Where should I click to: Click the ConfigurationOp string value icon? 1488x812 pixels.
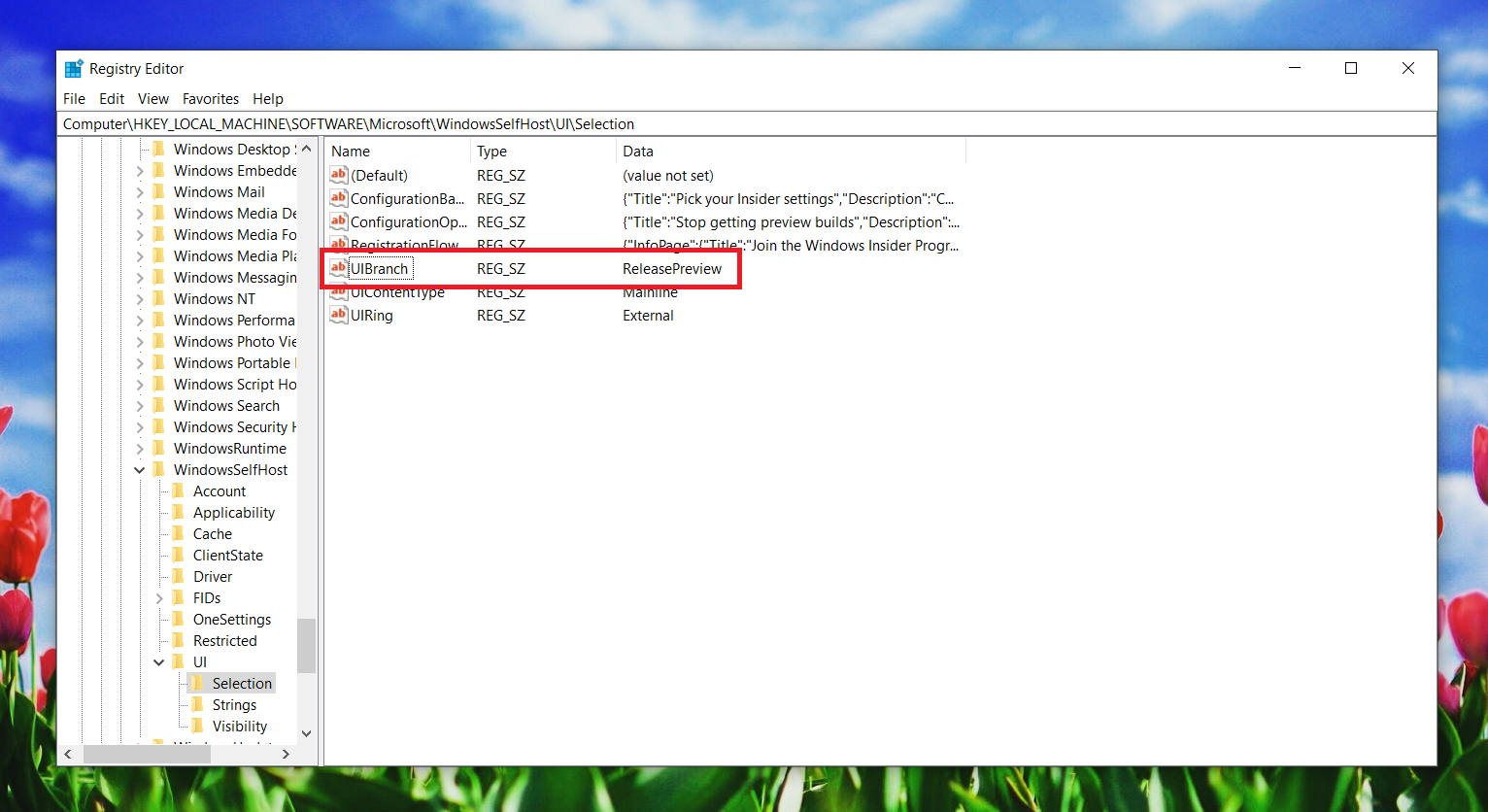tap(338, 221)
